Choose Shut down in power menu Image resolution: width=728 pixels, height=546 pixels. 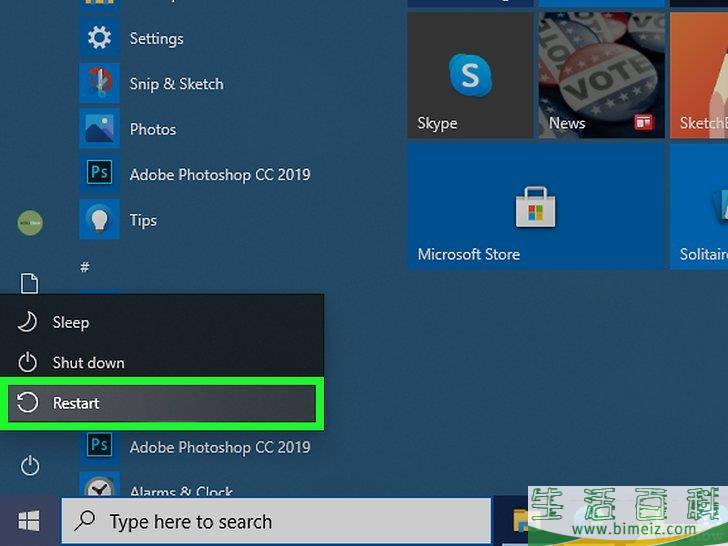88,363
